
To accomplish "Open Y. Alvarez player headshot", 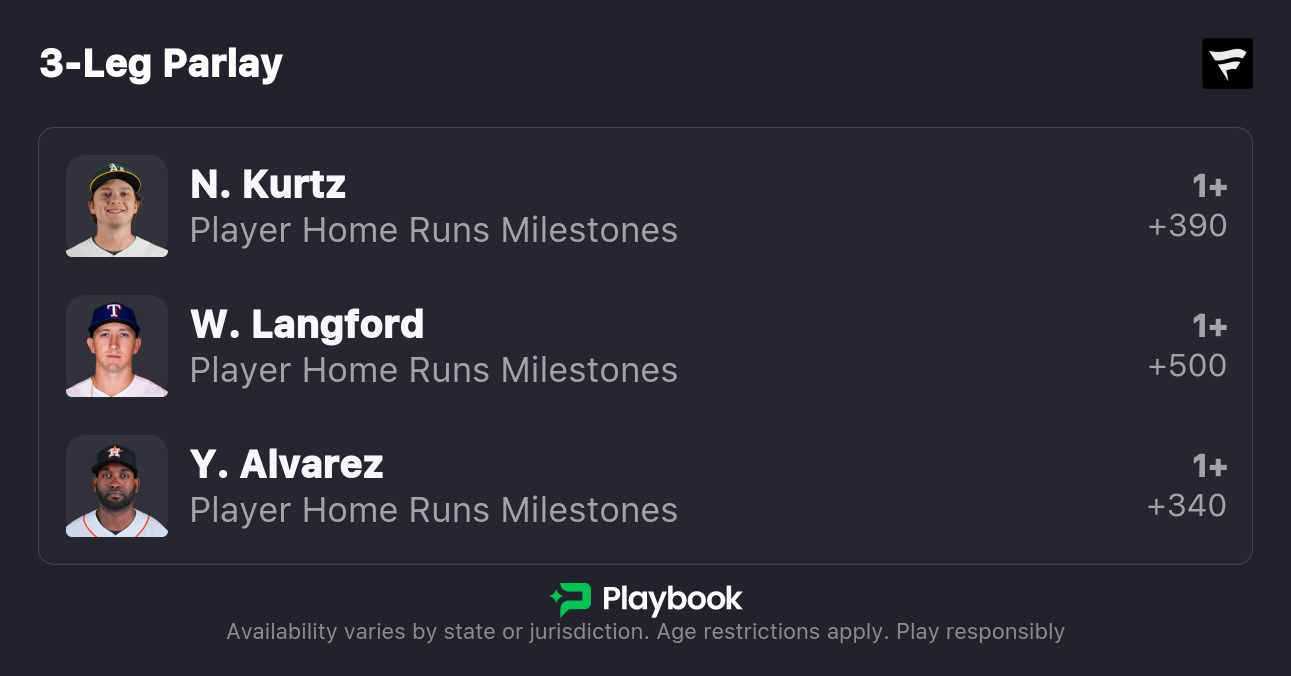I will coord(117,486).
